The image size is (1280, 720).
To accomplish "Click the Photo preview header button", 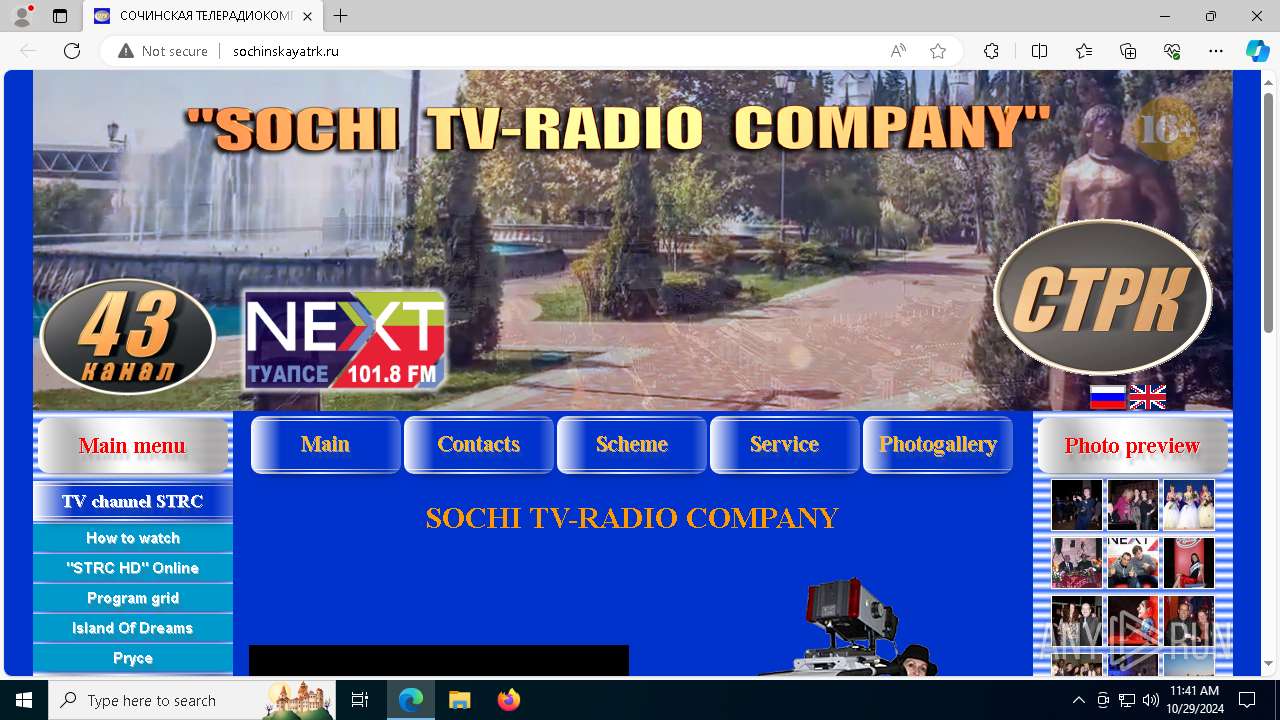I will 1132,445.
